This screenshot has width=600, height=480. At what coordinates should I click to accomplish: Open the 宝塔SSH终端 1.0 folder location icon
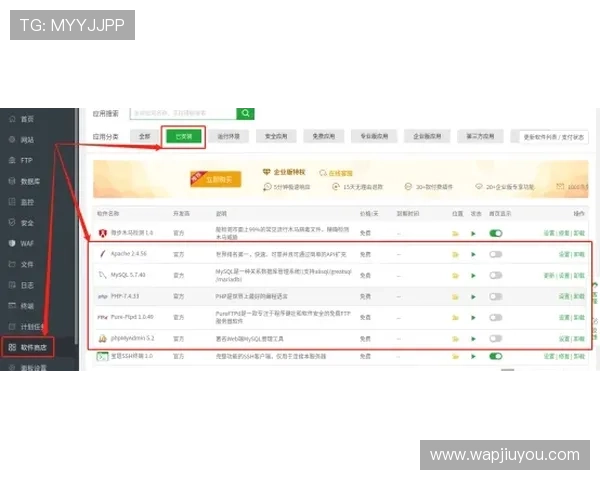click(x=455, y=356)
